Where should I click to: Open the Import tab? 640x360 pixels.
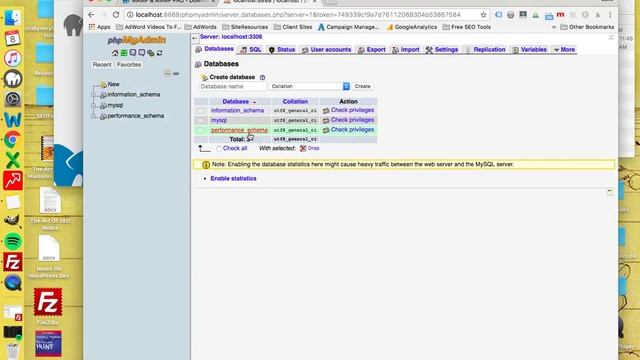[406, 49]
